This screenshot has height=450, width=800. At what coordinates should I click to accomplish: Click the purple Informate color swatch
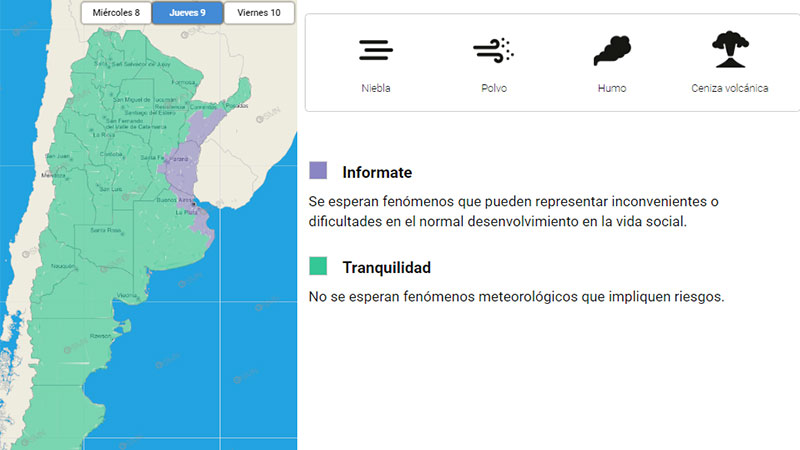coord(318,171)
